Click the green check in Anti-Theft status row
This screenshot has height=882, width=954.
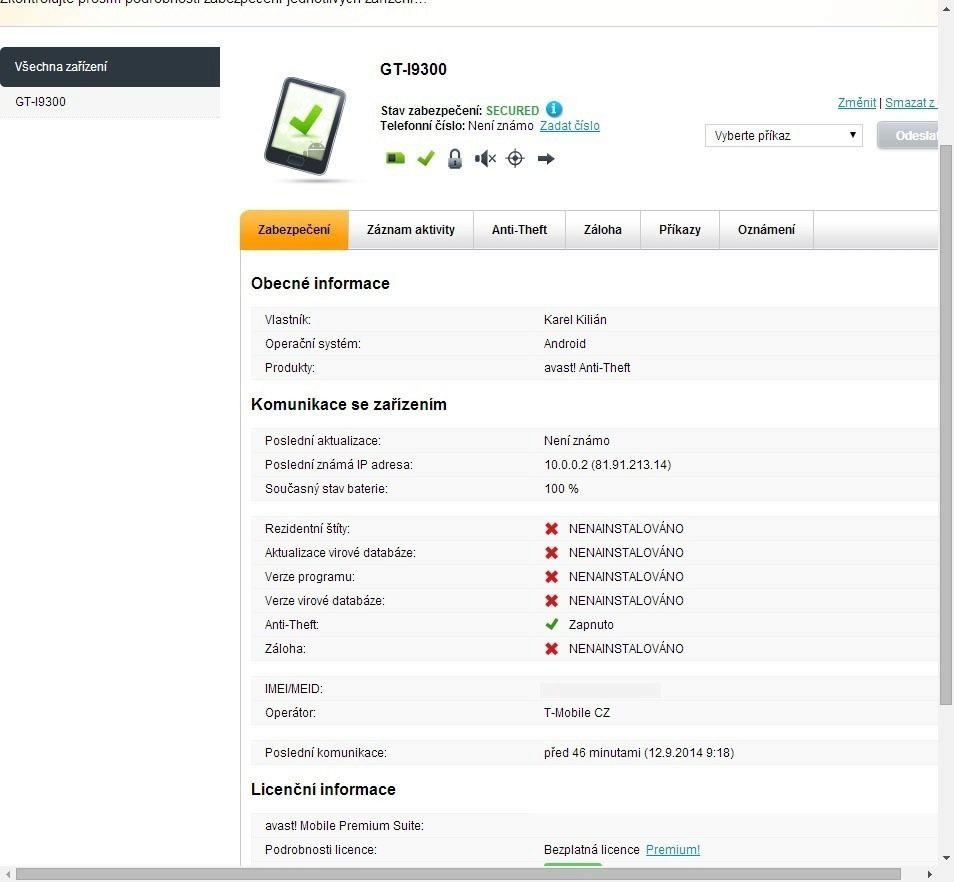pos(551,625)
